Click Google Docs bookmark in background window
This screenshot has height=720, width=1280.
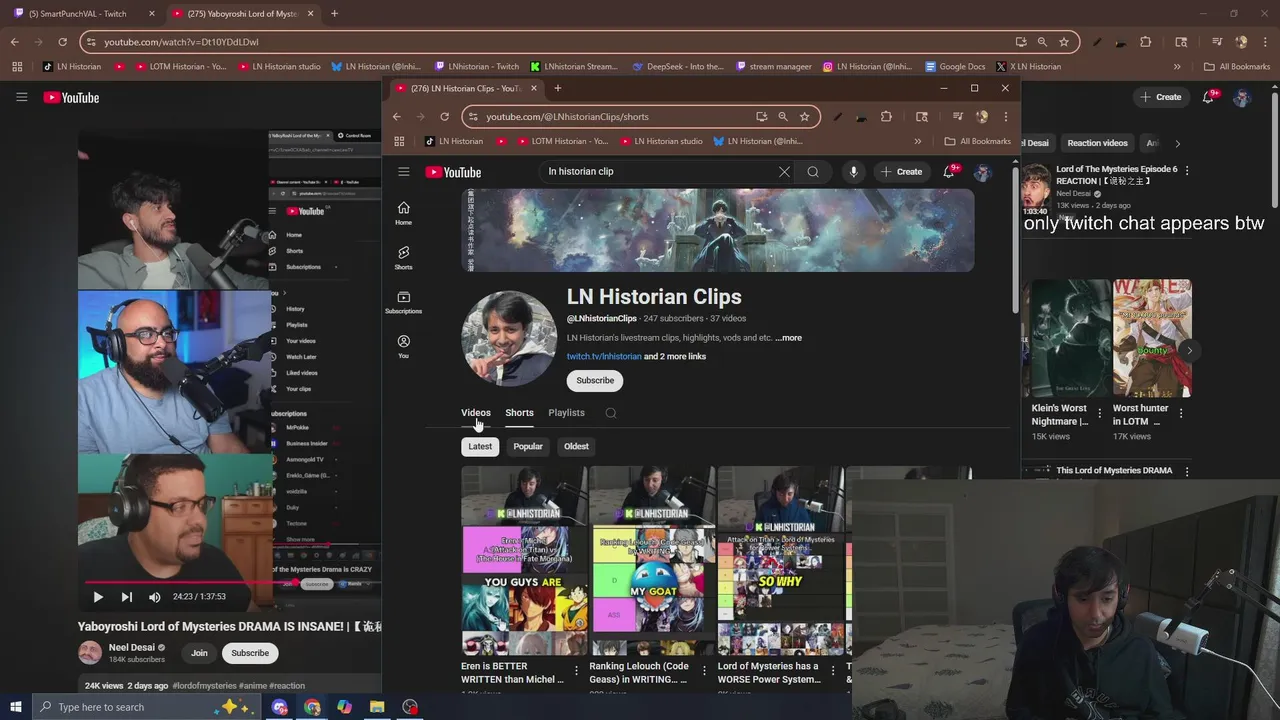pyautogui.click(x=955, y=67)
